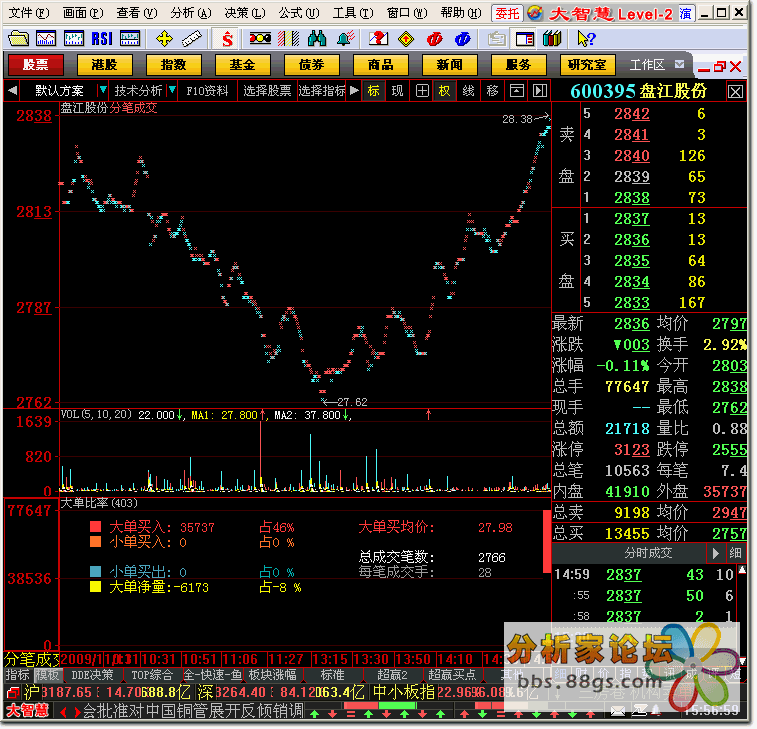Open the 文件(F) menu
This screenshot has height=729, width=757.
(x=28, y=13)
